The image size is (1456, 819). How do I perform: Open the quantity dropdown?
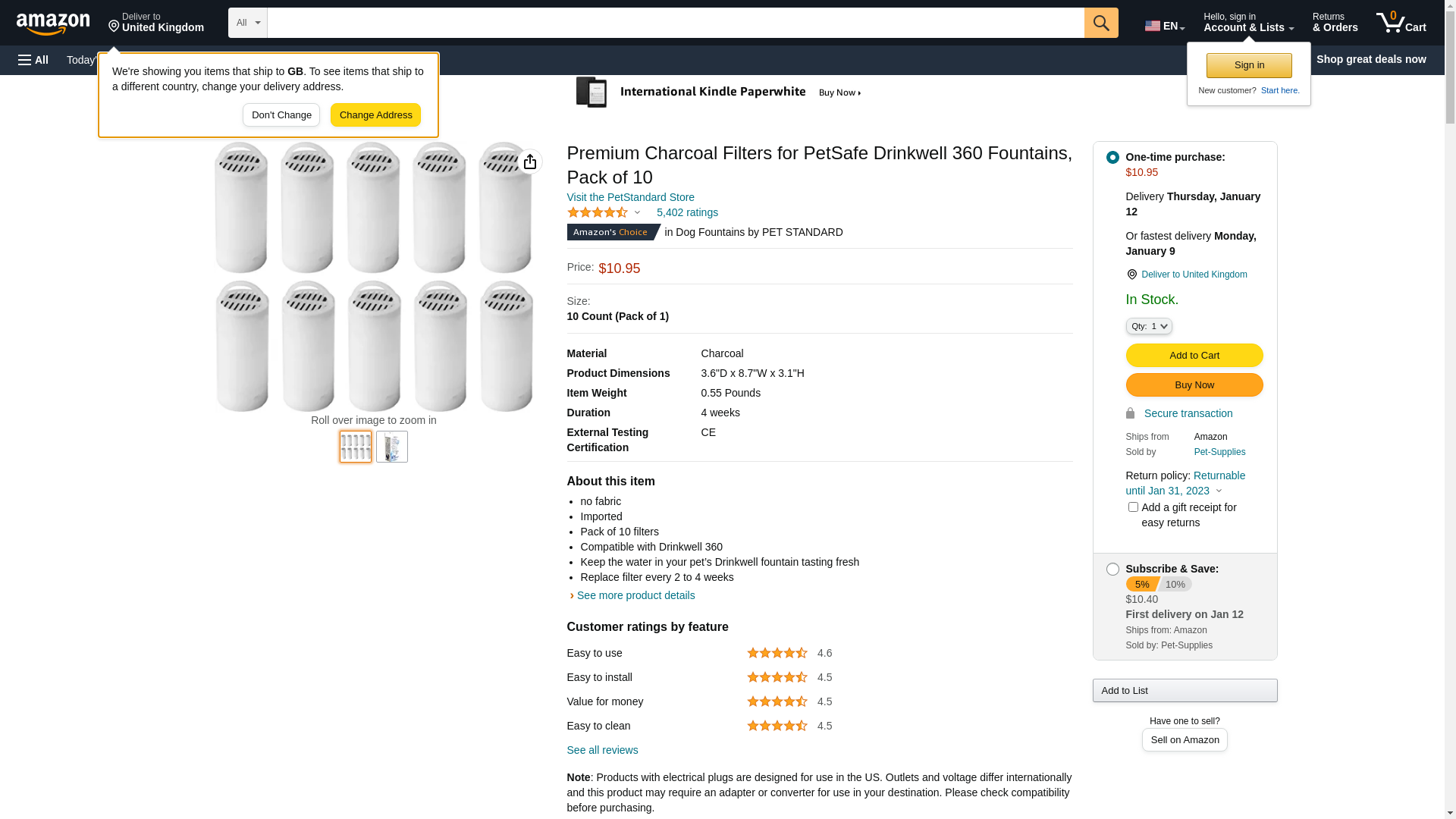(x=1148, y=326)
